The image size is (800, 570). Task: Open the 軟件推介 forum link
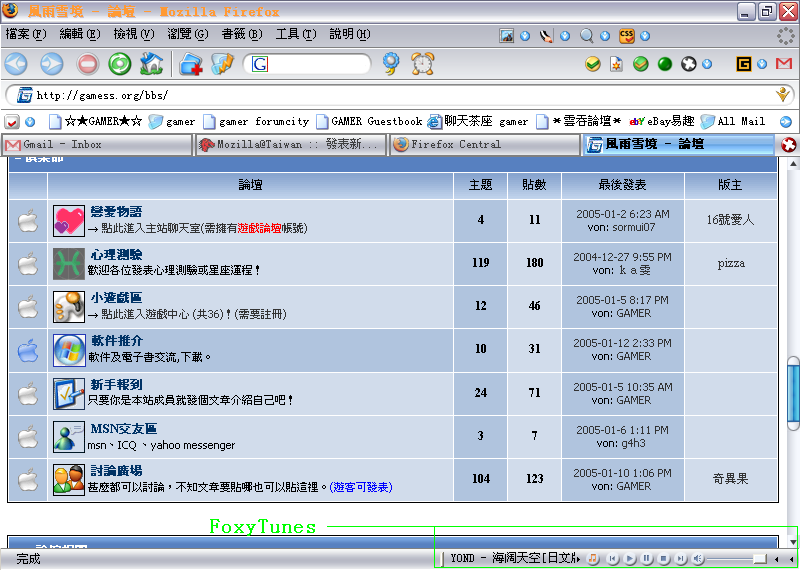pos(117,341)
